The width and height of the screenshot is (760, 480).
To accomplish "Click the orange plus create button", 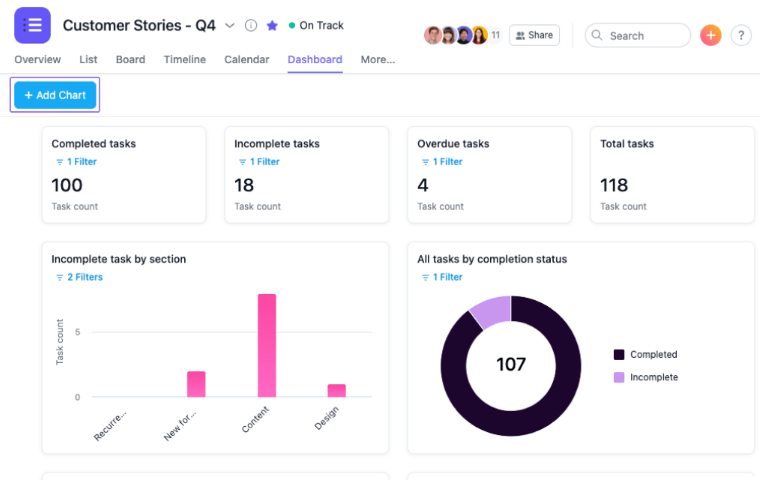I will (711, 35).
